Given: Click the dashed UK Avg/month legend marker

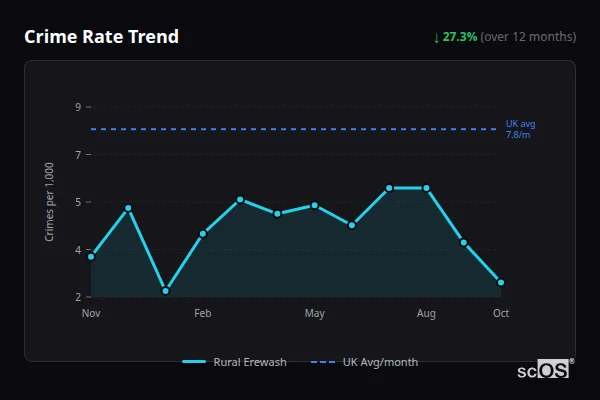Looking at the screenshot, I should [x=323, y=362].
